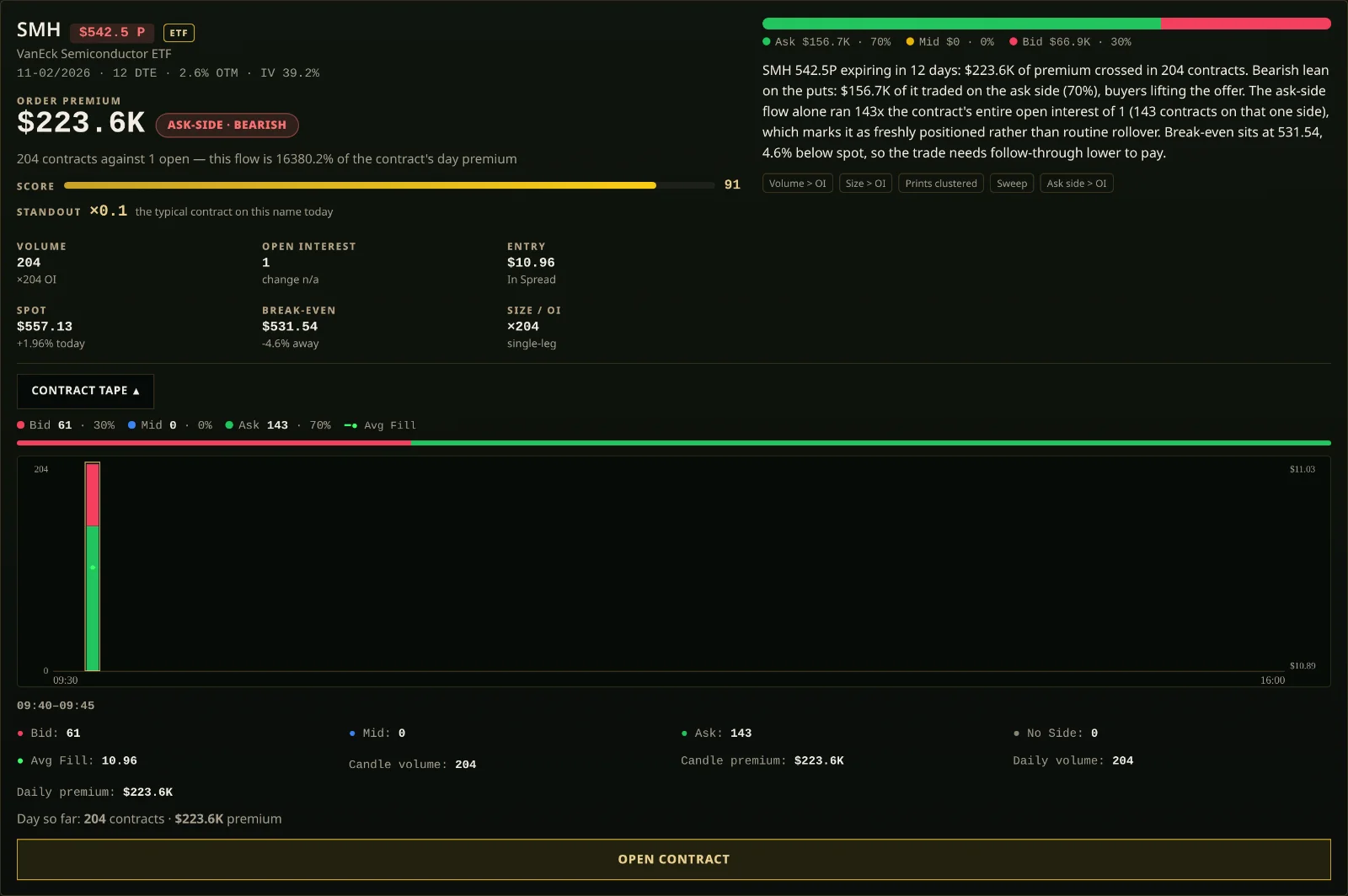Select the Size / OI value ×204
The image size is (1348, 896).
pos(523,327)
